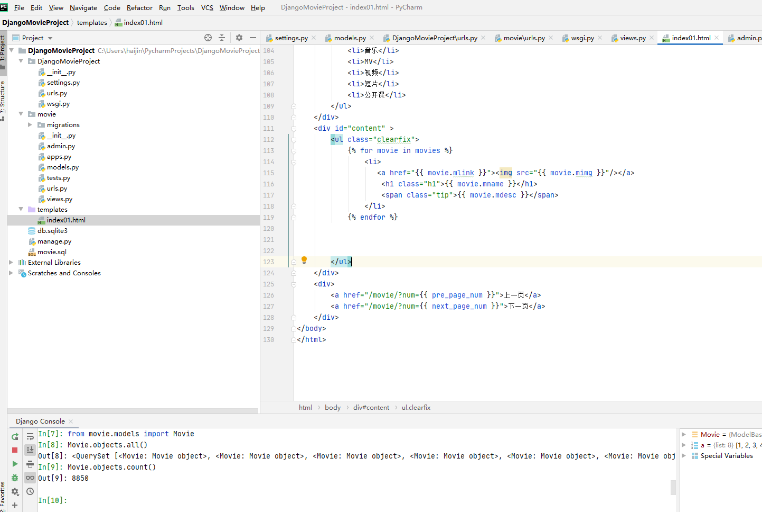Place cursor on line 123 closing ul tag
Image resolution: width=762 pixels, height=512 pixels.
(x=341, y=261)
